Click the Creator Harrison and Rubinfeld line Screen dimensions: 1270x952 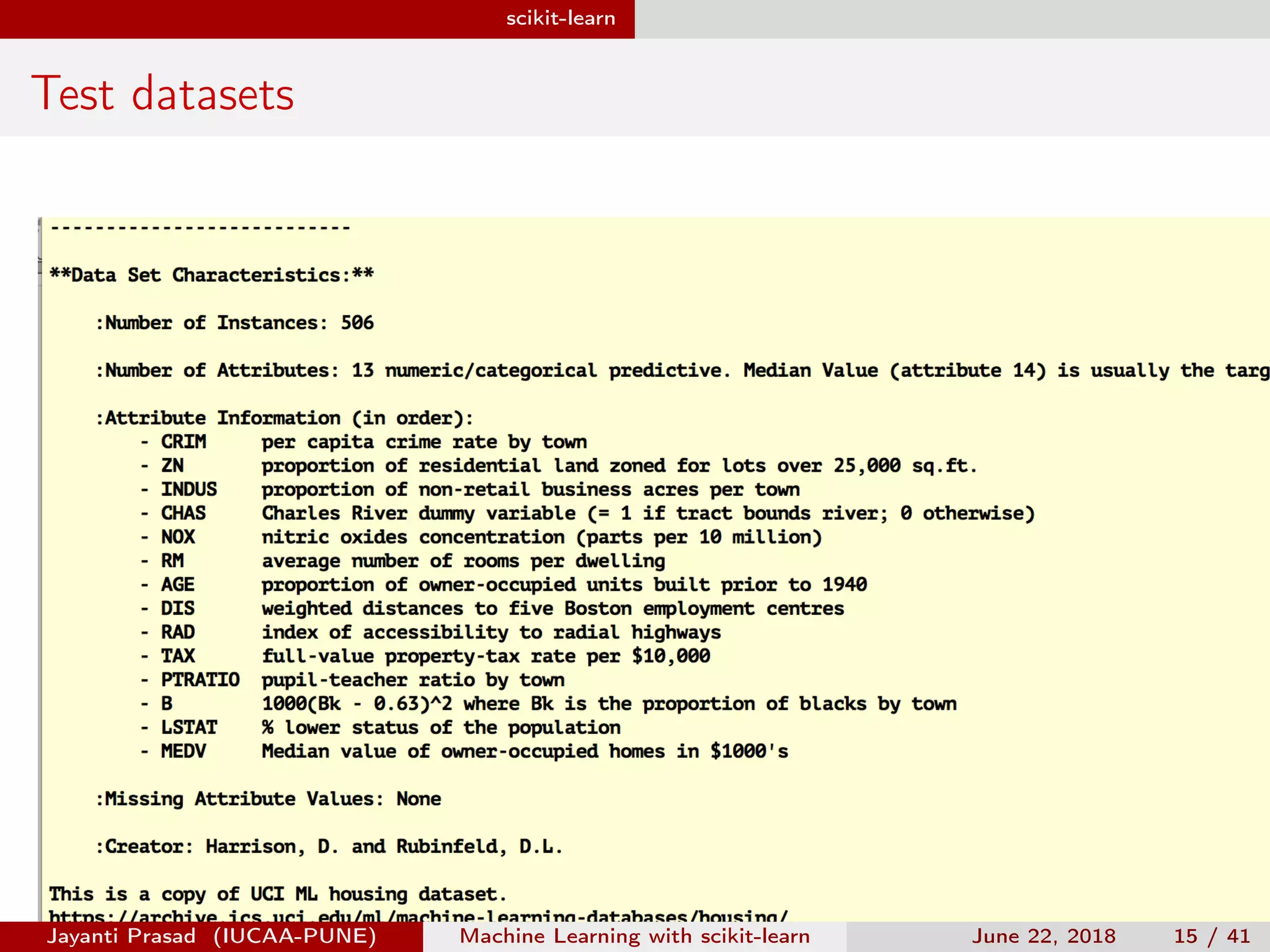(x=329, y=847)
